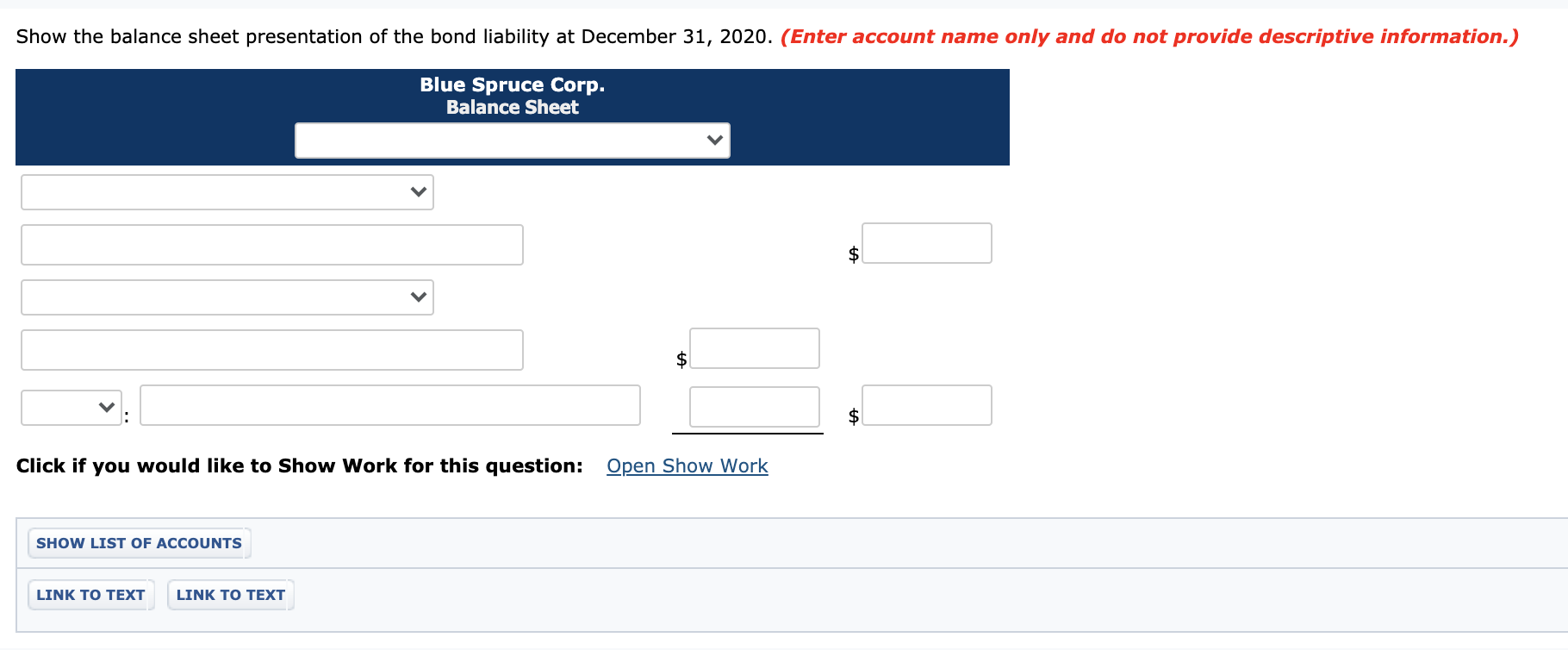Screen dimensions: 1568x650
Task: Click the topmost dollar amount field
Action: tap(926, 242)
